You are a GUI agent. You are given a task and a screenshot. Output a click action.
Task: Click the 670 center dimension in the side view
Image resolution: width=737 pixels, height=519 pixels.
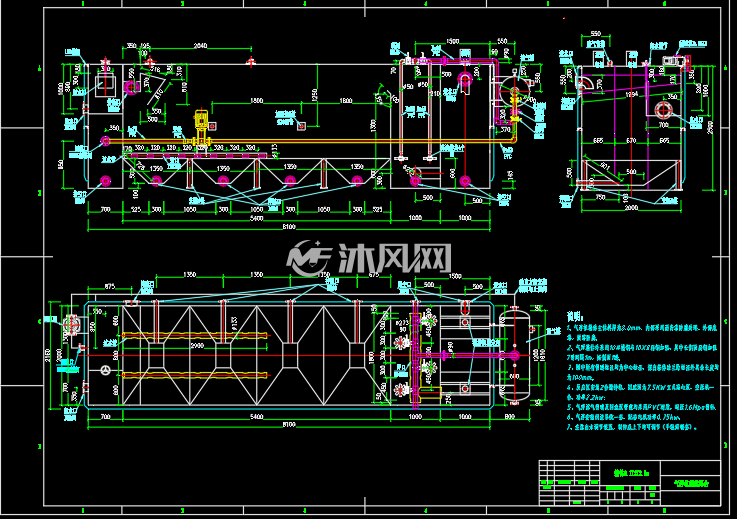point(631,141)
